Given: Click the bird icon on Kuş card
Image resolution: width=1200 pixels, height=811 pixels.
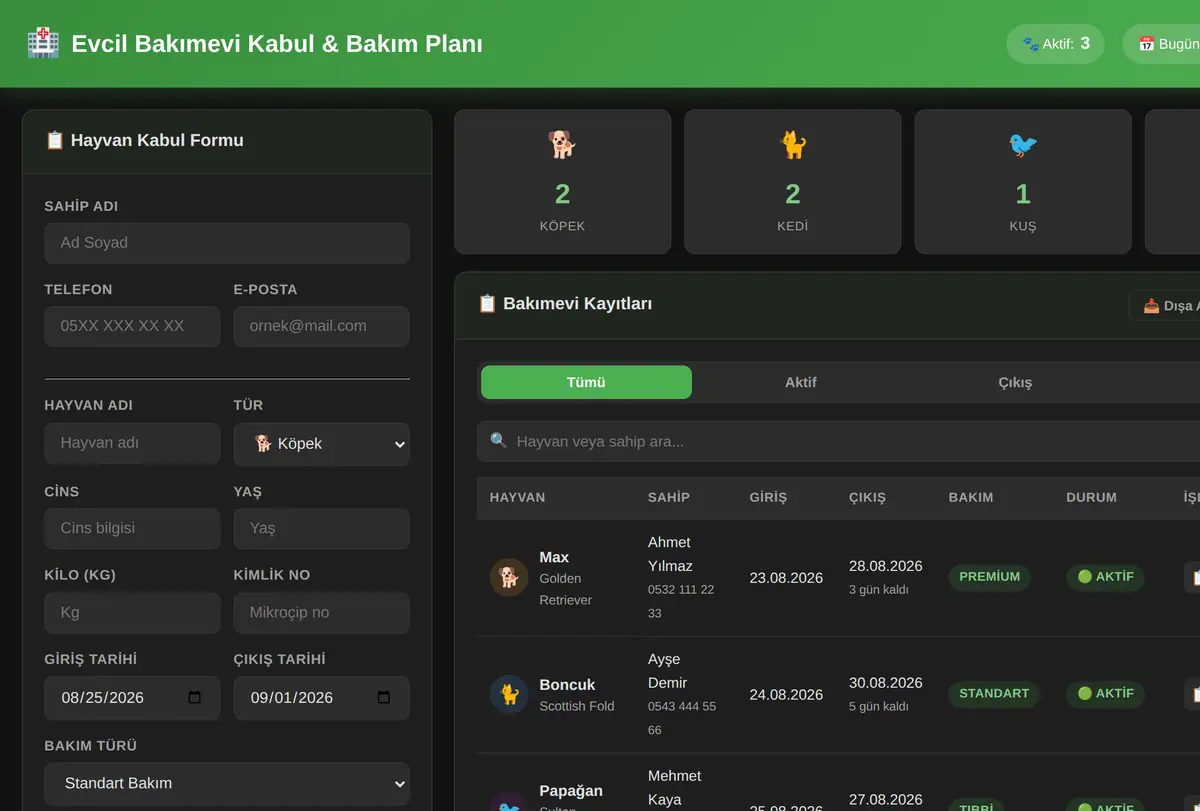Looking at the screenshot, I should pos(1023,145).
